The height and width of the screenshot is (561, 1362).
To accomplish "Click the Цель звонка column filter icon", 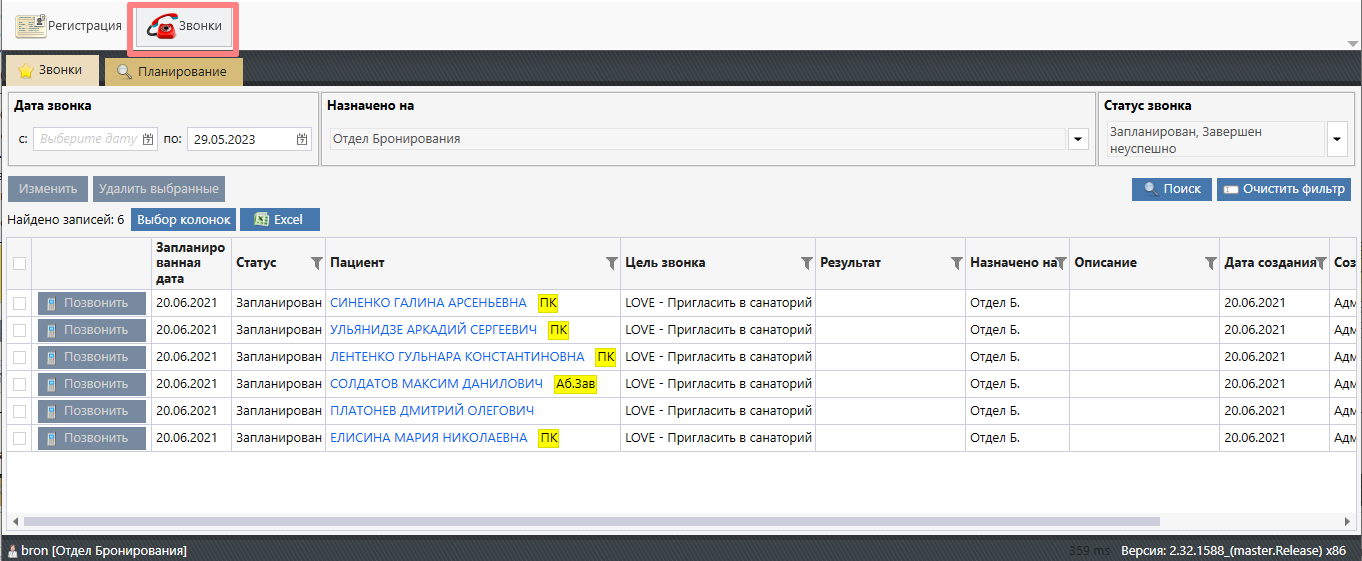I will click(x=806, y=263).
